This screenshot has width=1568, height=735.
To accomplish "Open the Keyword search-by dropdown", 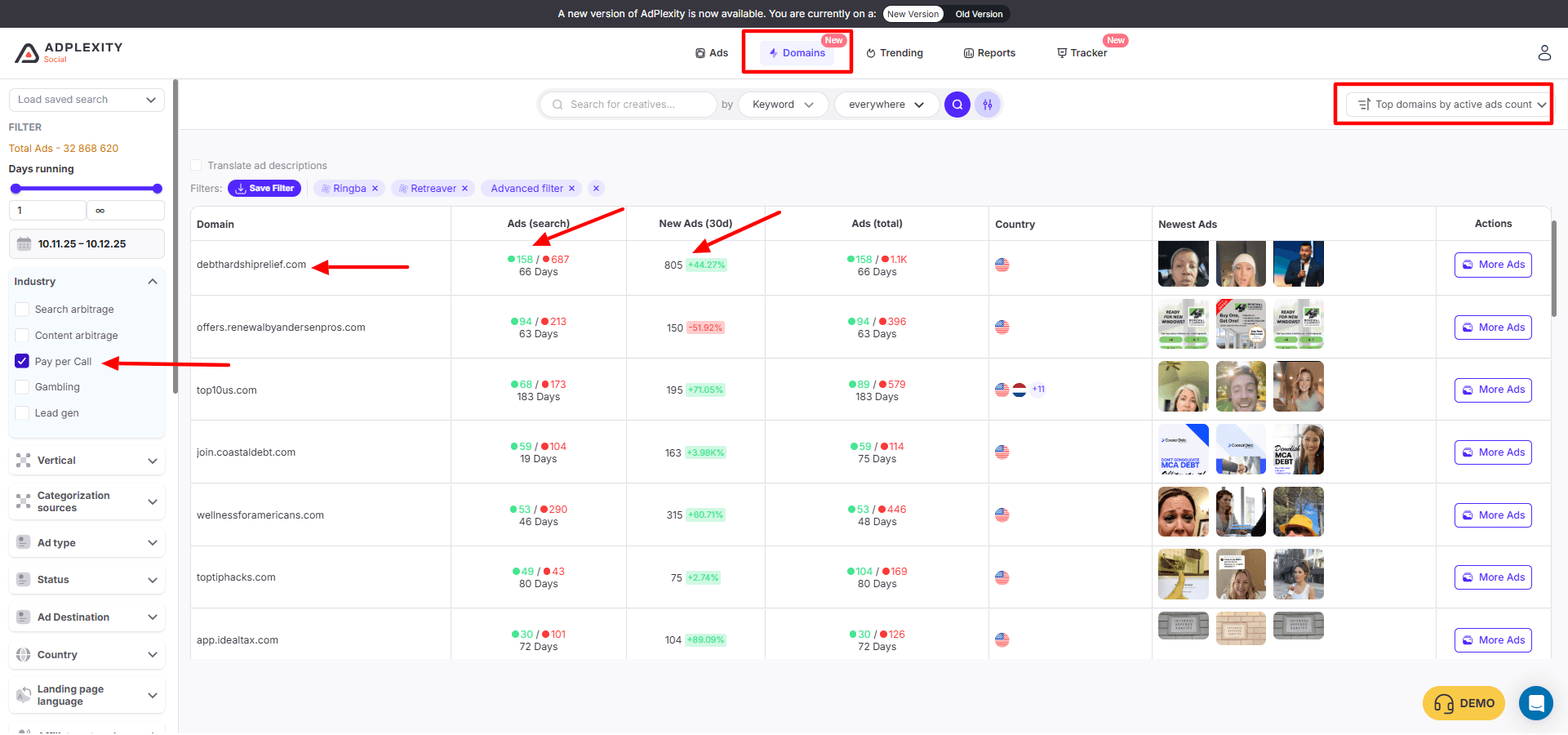I will click(x=783, y=105).
